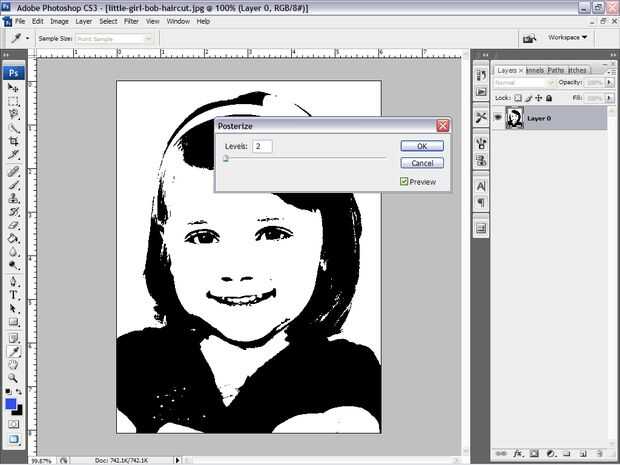Open the Opacity slider arrow
This screenshot has height=465, width=620.
[609, 83]
